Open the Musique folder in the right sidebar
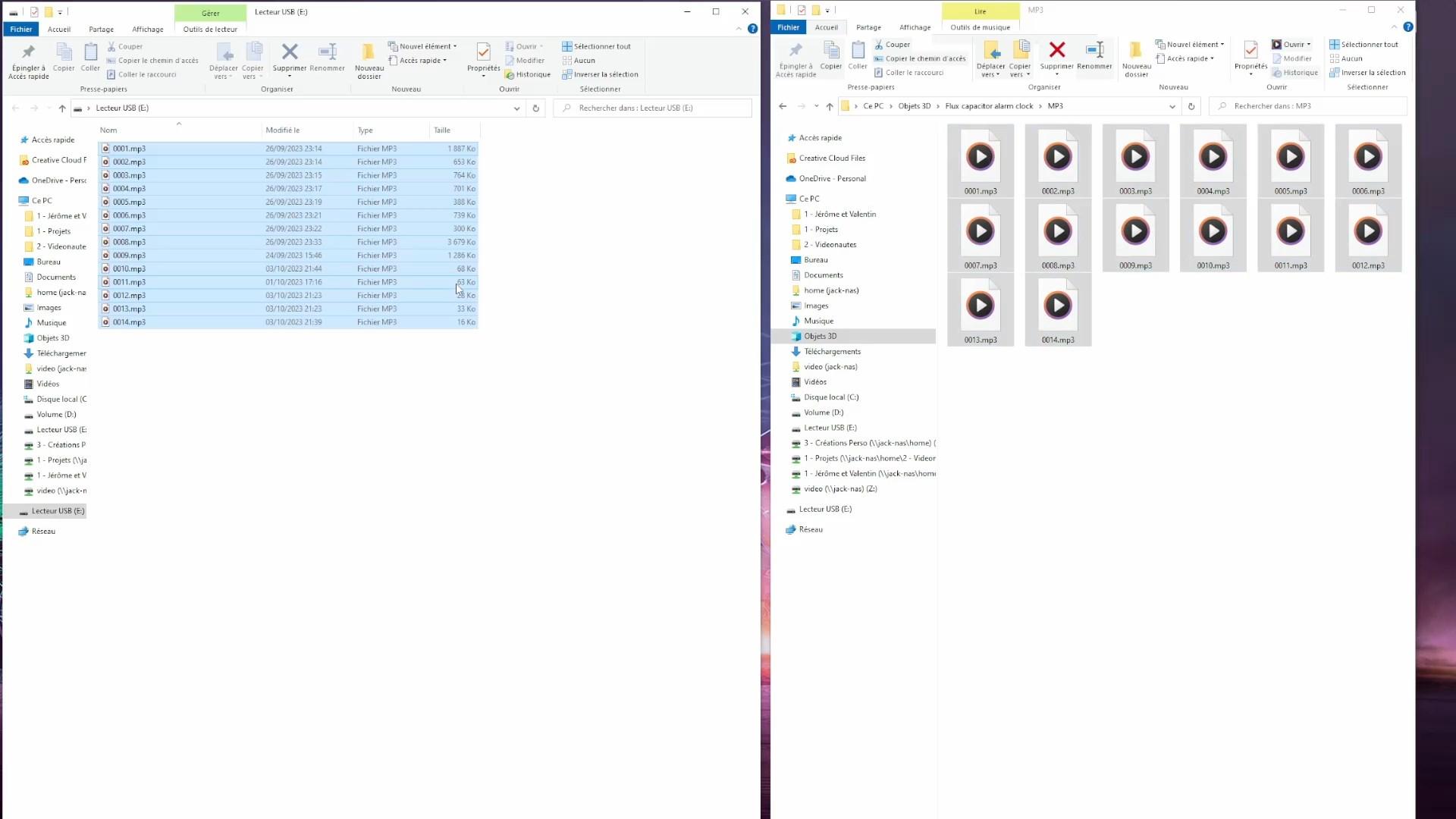This screenshot has height=819, width=1456. [817, 320]
